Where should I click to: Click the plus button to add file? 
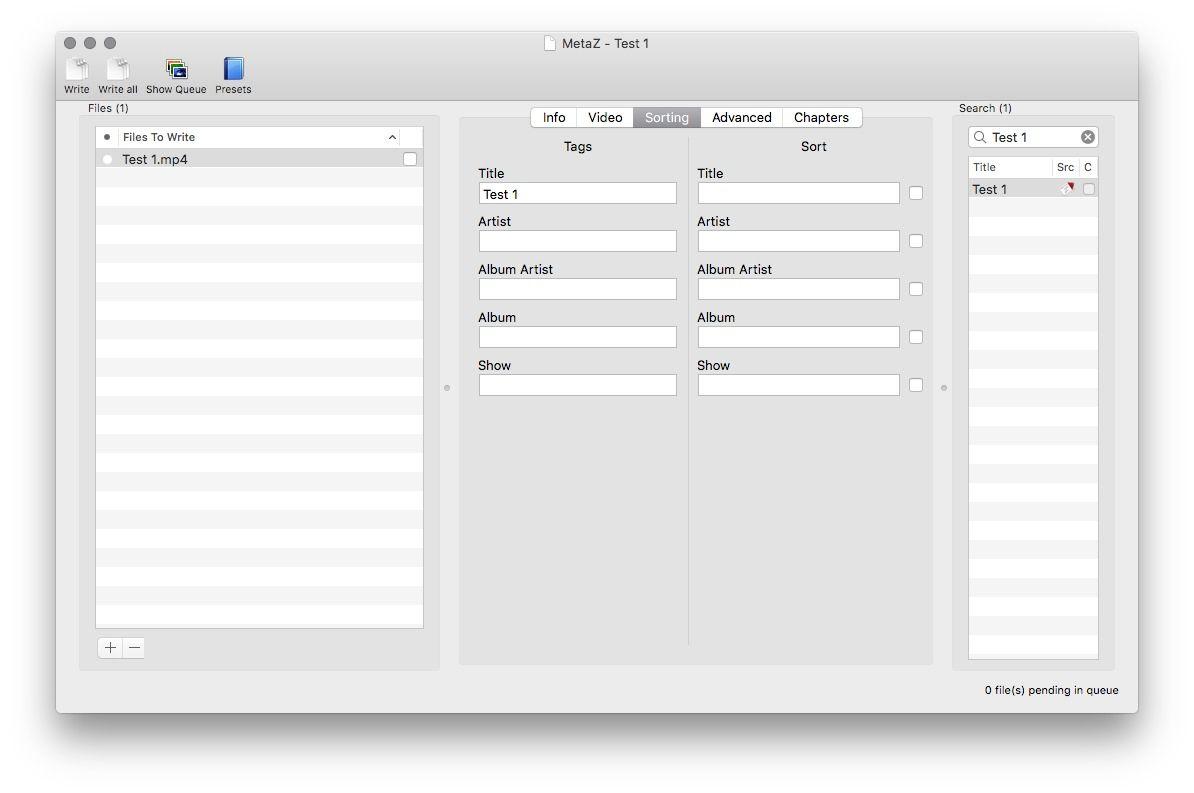coord(110,648)
